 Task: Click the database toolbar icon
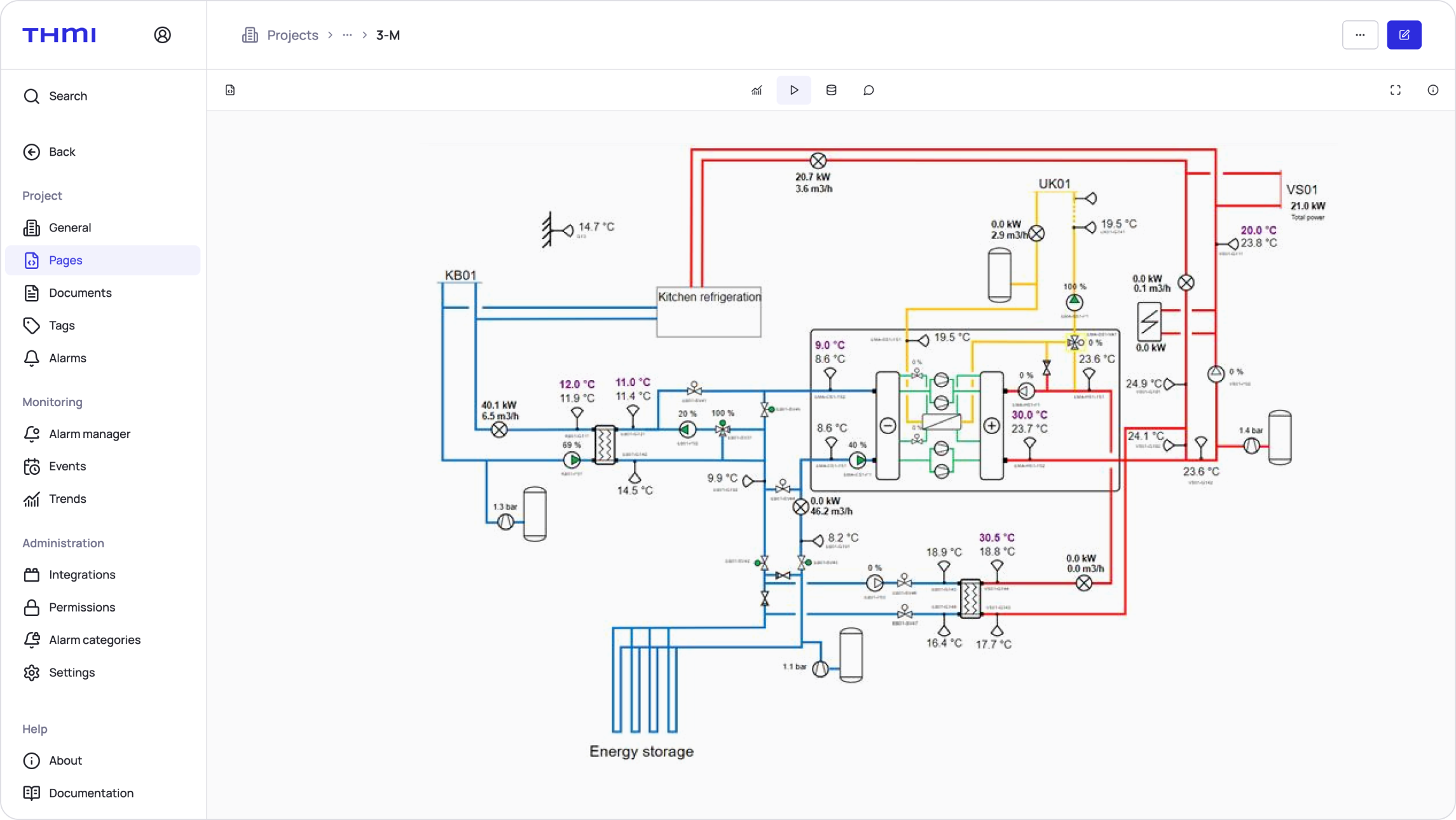click(831, 90)
